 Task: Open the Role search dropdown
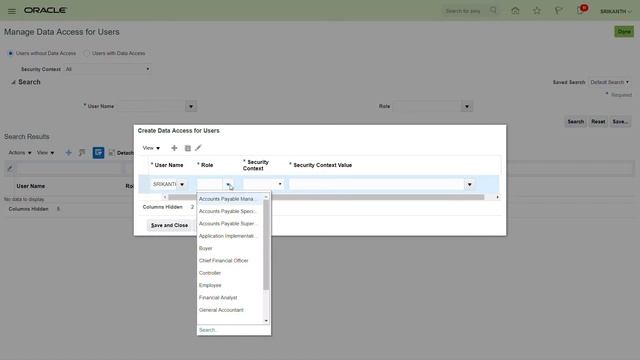tap(467, 107)
